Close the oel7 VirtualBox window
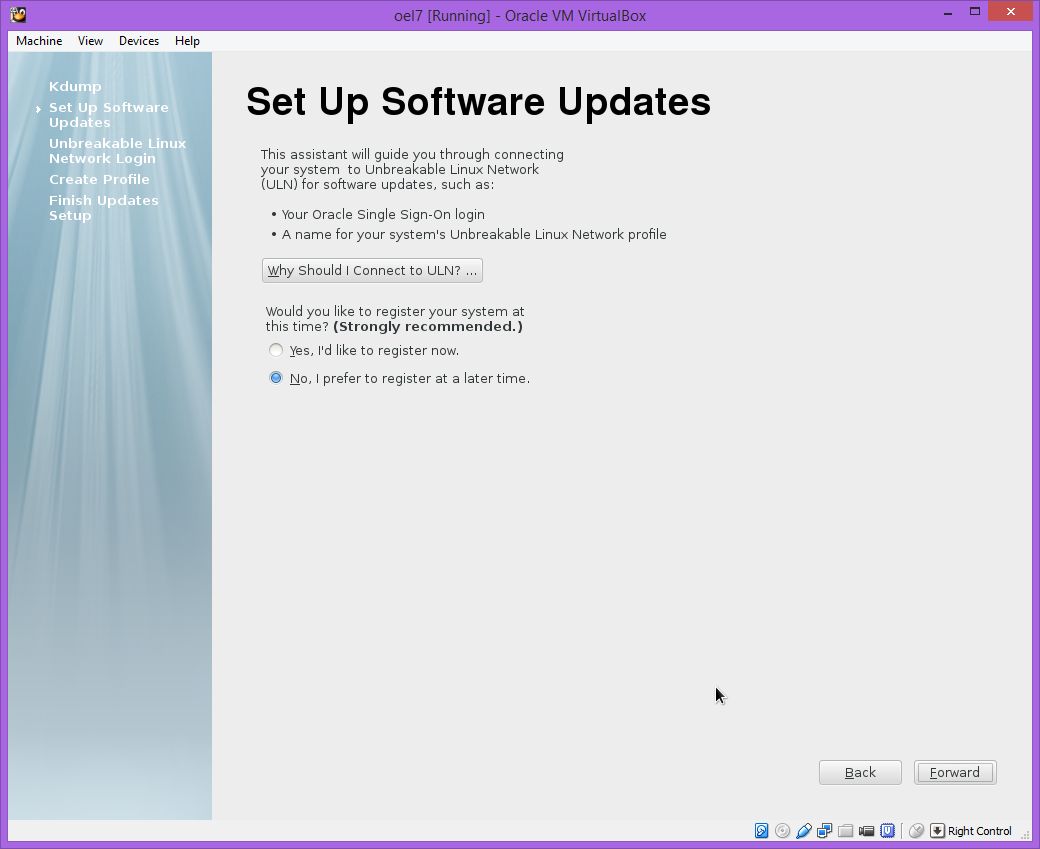The height and width of the screenshot is (849, 1040). tap(1011, 12)
